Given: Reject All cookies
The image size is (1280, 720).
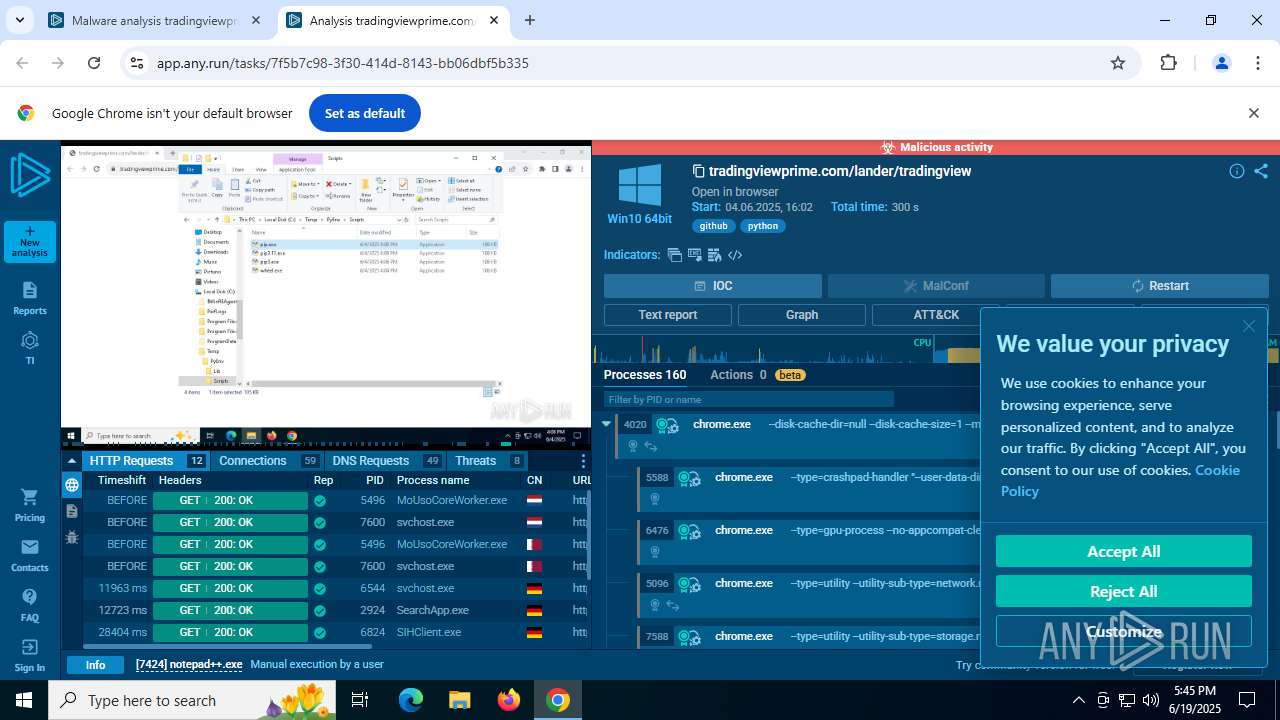Looking at the screenshot, I should [x=1124, y=591].
